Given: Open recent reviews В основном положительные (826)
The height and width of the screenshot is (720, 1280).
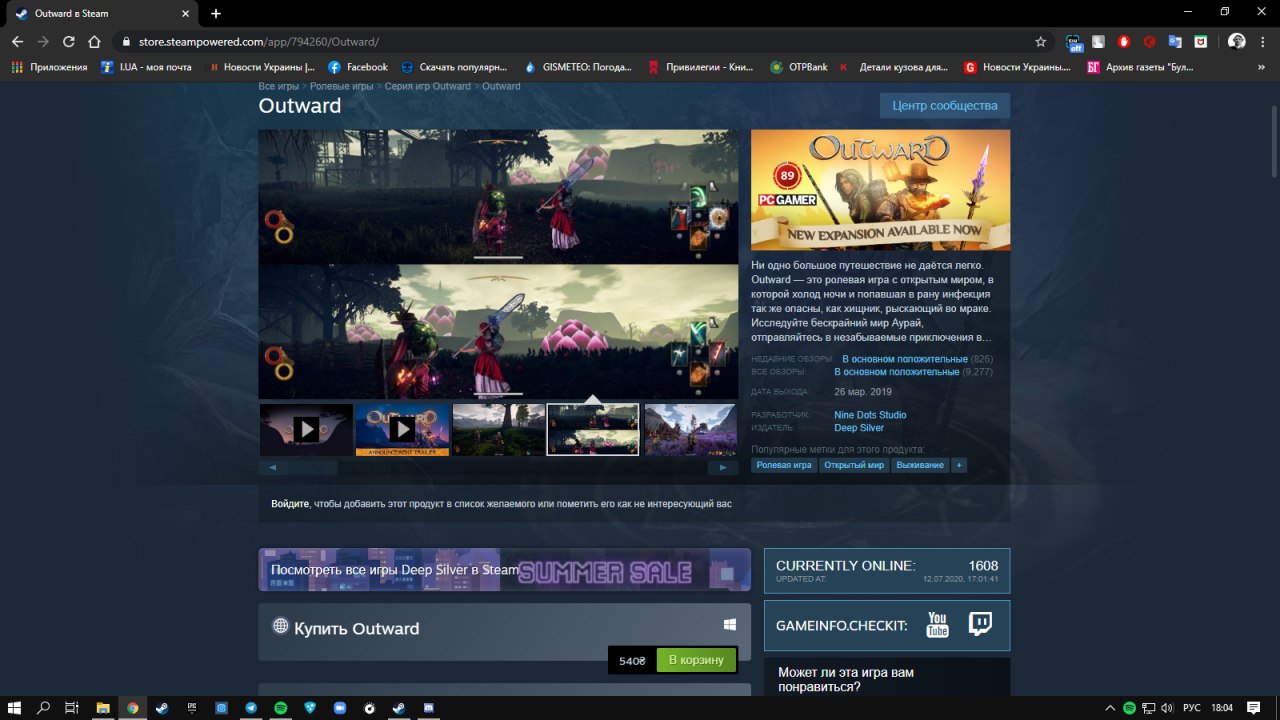Looking at the screenshot, I should pos(905,359).
